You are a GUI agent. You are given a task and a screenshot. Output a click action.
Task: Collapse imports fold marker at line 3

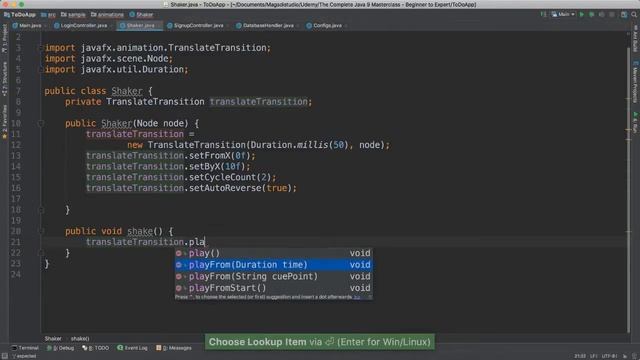tap(40, 48)
